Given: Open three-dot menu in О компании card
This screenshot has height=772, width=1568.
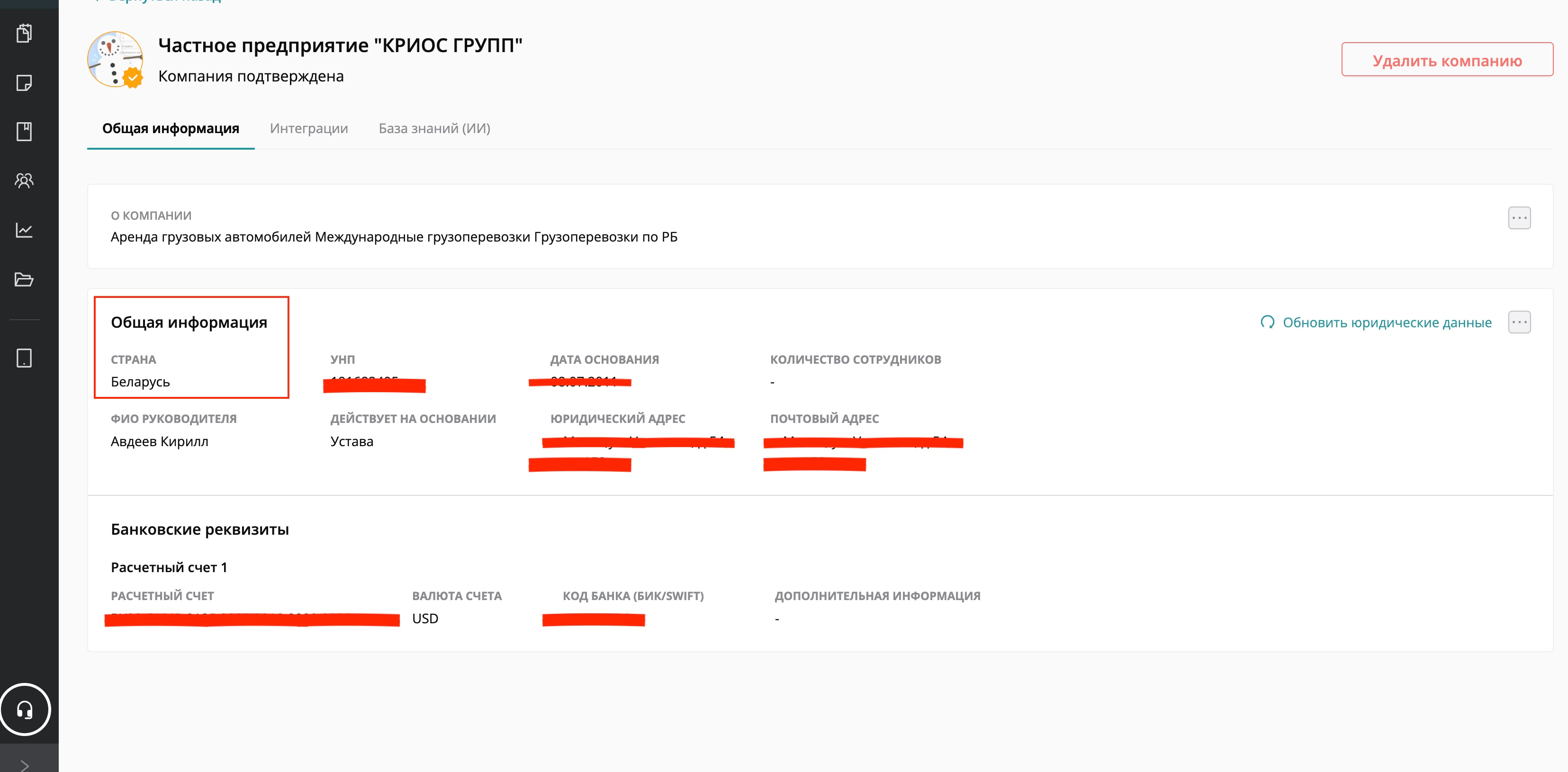Looking at the screenshot, I should coord(1519,218).
